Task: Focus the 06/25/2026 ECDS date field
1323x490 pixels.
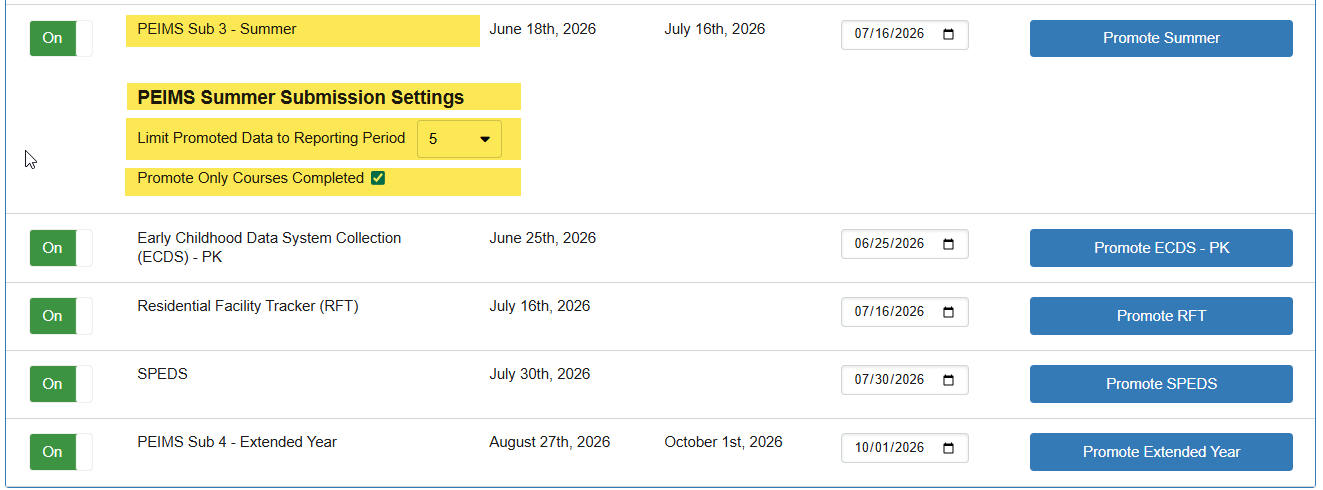Action: (890, 244)
